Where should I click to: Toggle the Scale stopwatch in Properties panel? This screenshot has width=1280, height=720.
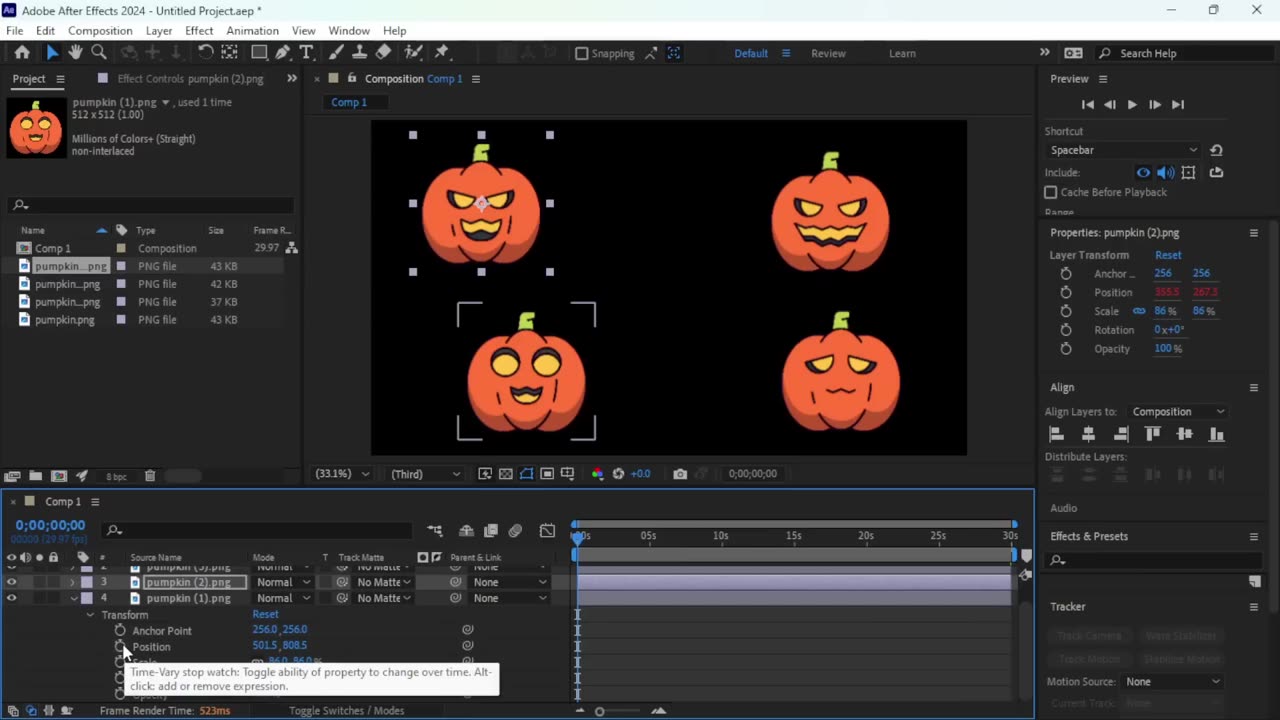[1066, 311]
